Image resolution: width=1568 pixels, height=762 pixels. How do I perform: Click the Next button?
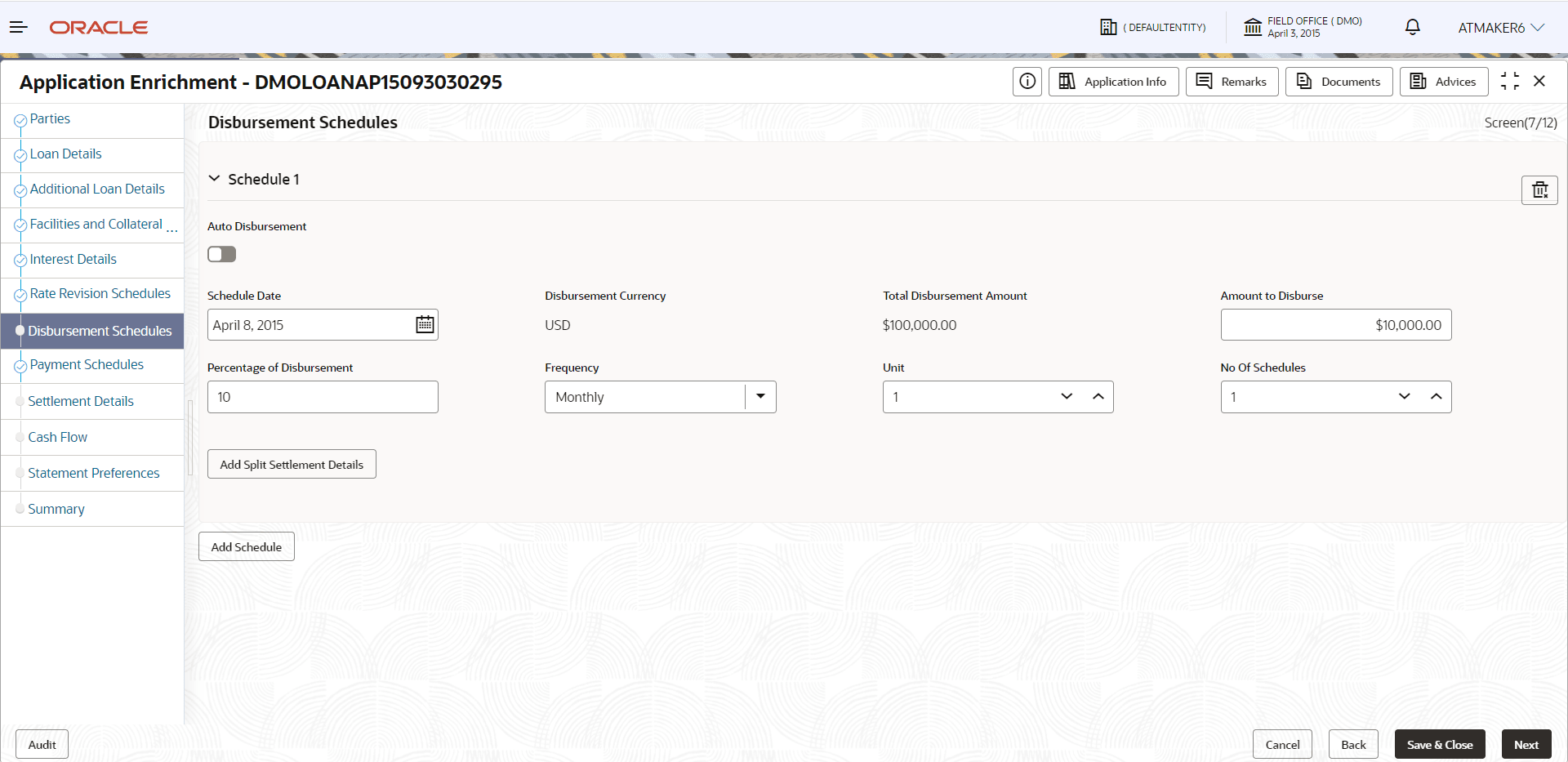coord(1526,745)
